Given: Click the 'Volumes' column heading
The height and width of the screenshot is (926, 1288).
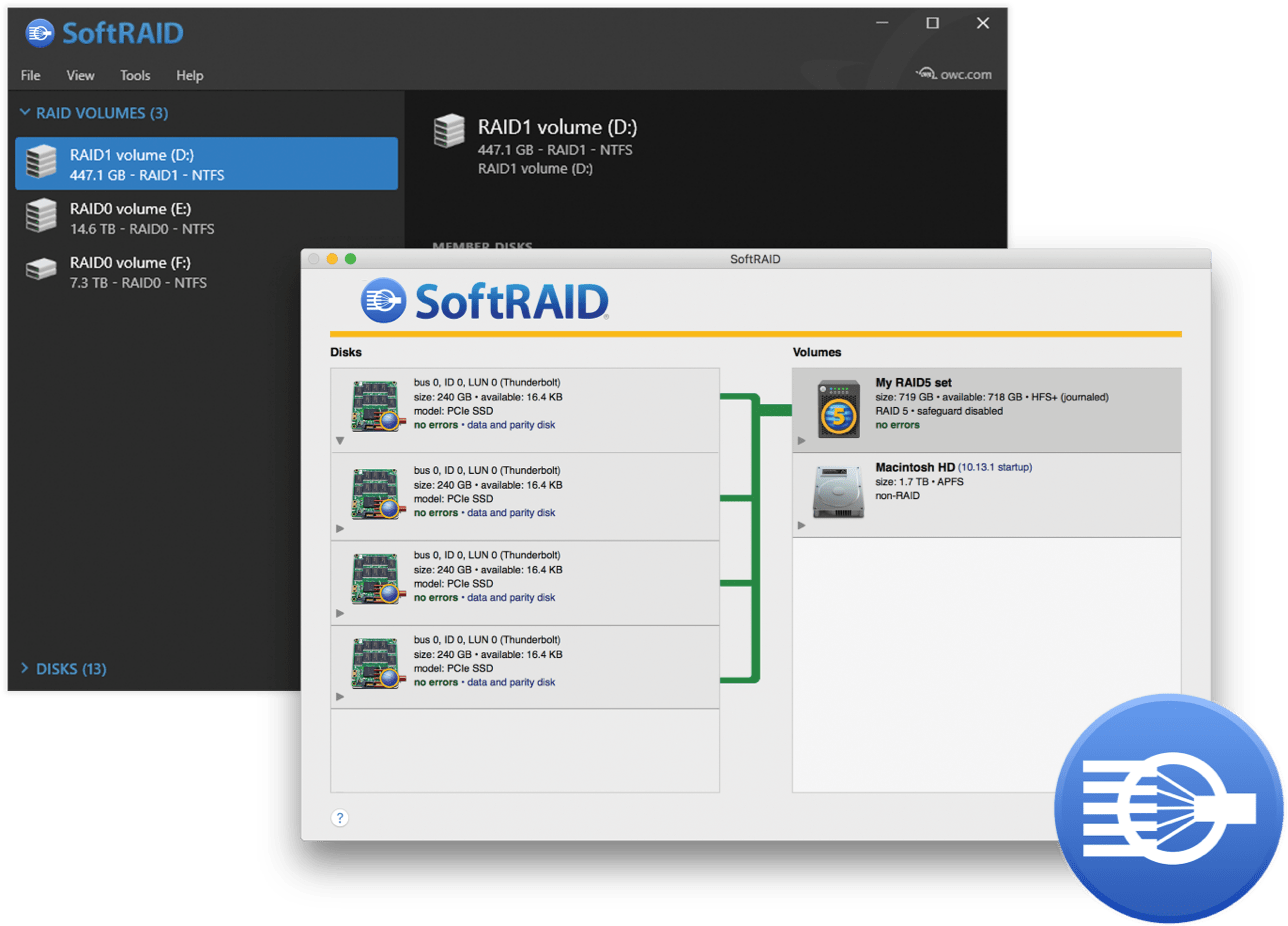Looking at the screenshot, I should [817, 352].
